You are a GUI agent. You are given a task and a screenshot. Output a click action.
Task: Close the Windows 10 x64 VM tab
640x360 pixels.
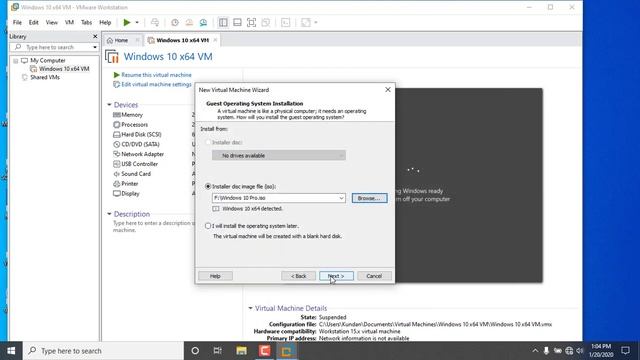coord(215,40)
